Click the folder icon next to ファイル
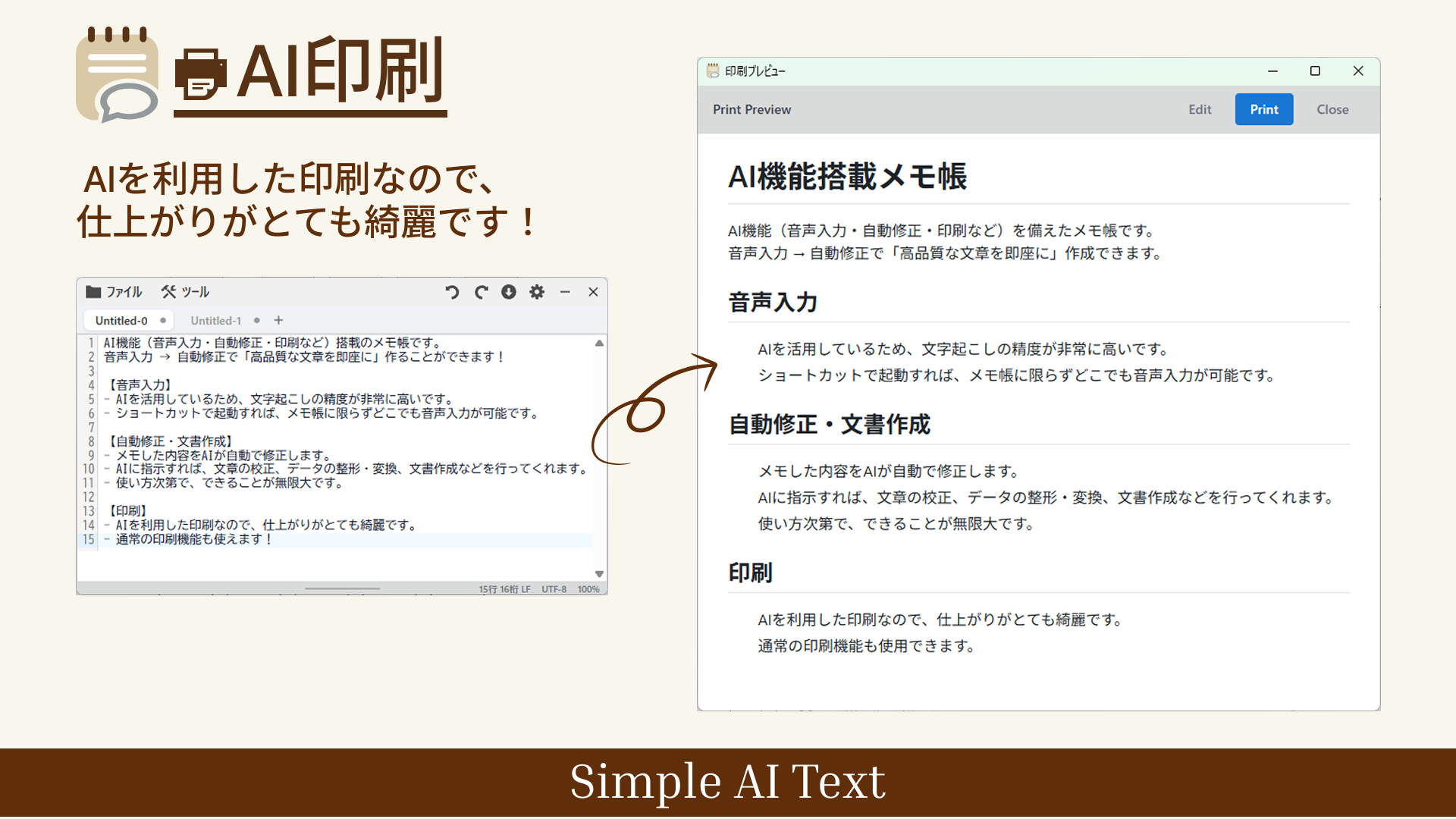This screenshot has width=1456, height=819. [93, 292]
